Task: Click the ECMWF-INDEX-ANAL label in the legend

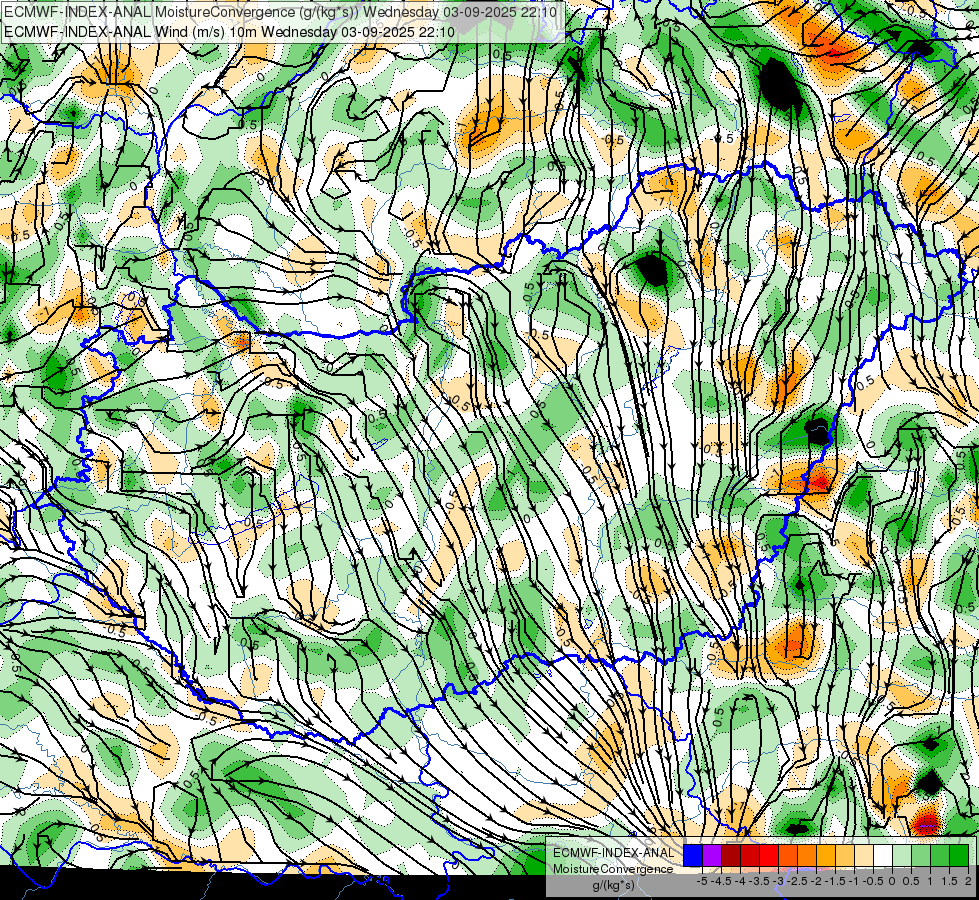Action: [614, 853]
